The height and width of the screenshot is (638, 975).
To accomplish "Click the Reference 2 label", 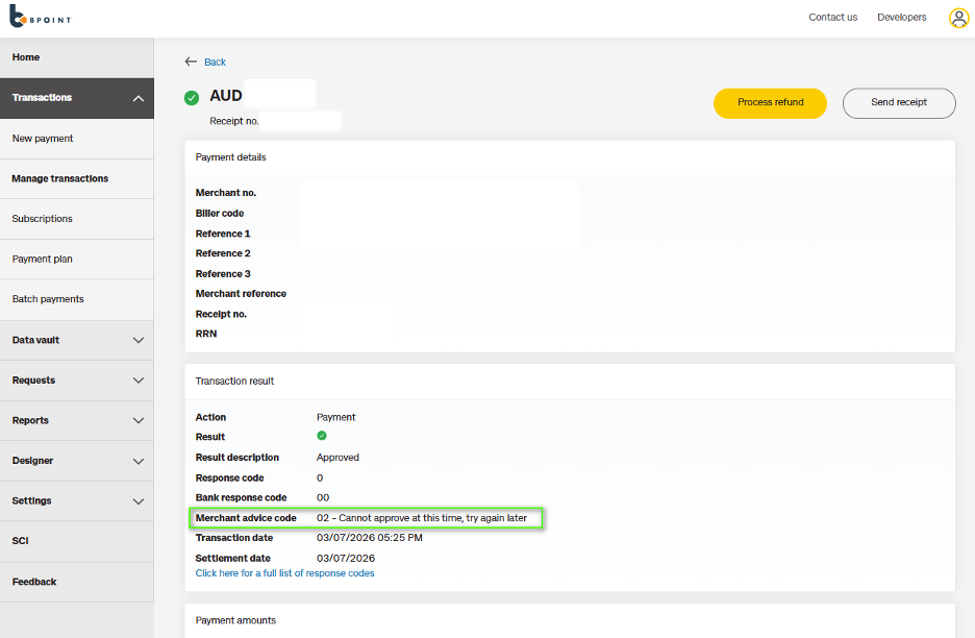I will pyautogui.click(x=223, y=254).
